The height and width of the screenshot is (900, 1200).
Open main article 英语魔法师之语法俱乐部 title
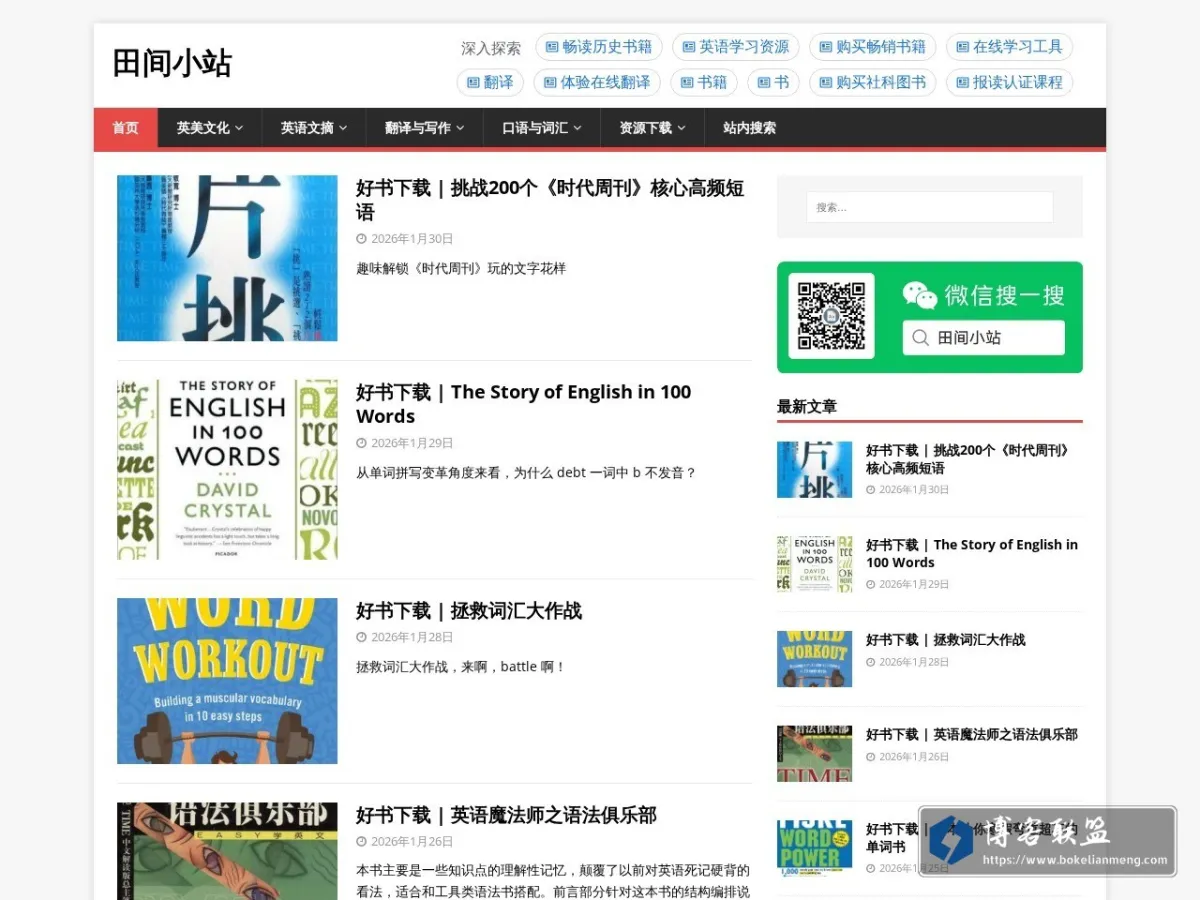[506, 815]
